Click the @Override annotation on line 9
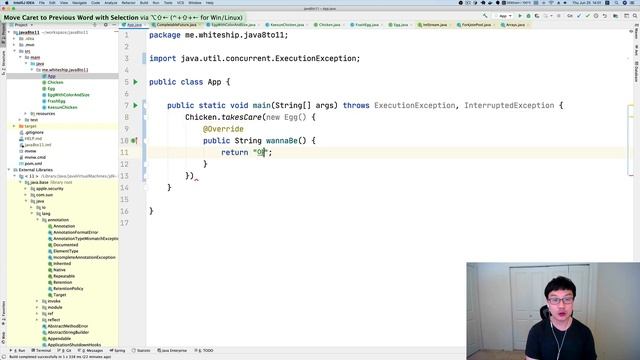The height and width of the screenshot is (360, 640). tap(223, 129)
